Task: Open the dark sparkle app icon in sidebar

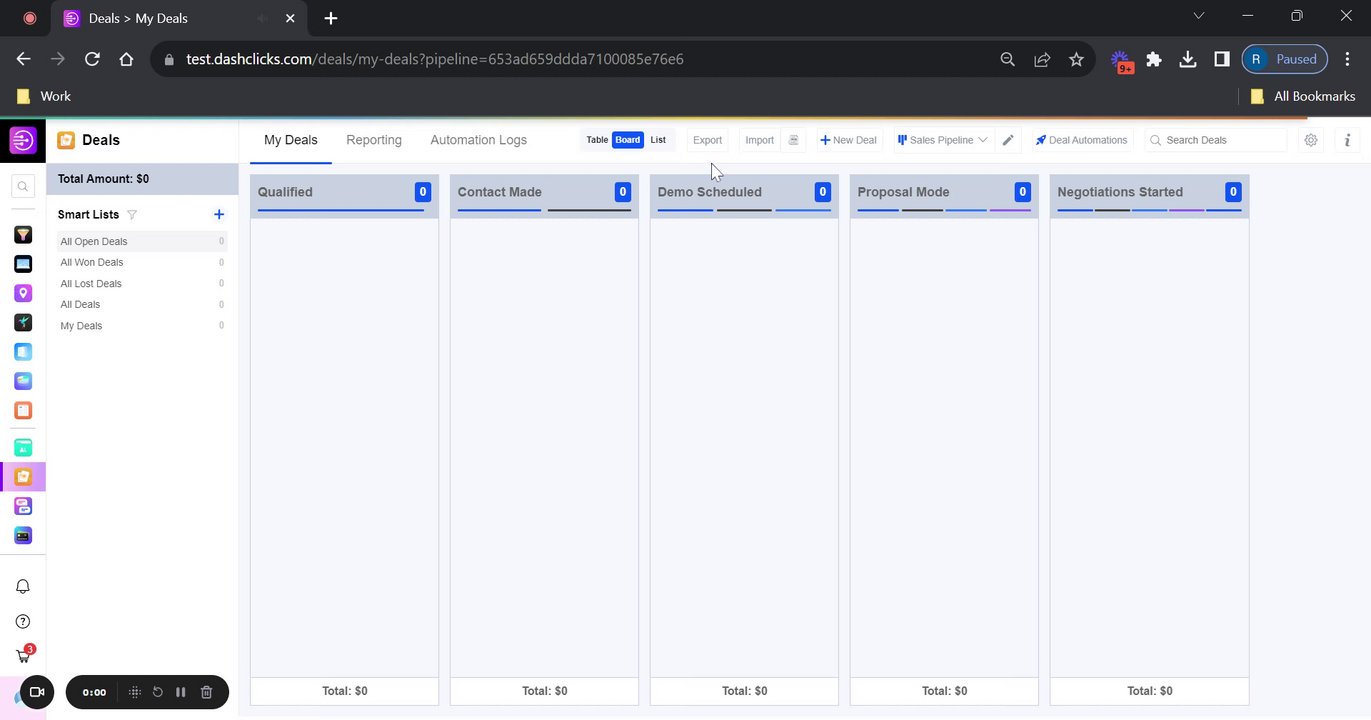Action: click(x=23, y=322)
